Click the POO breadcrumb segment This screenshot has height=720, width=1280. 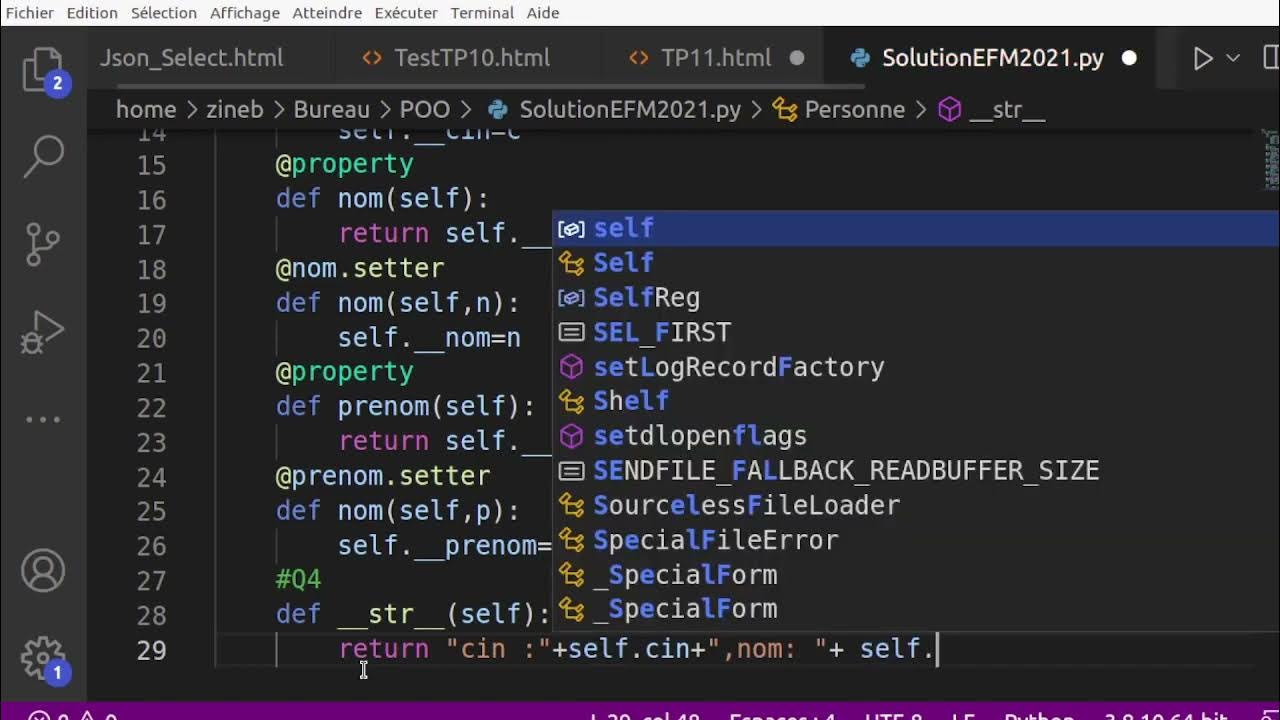tap(425, 110)
